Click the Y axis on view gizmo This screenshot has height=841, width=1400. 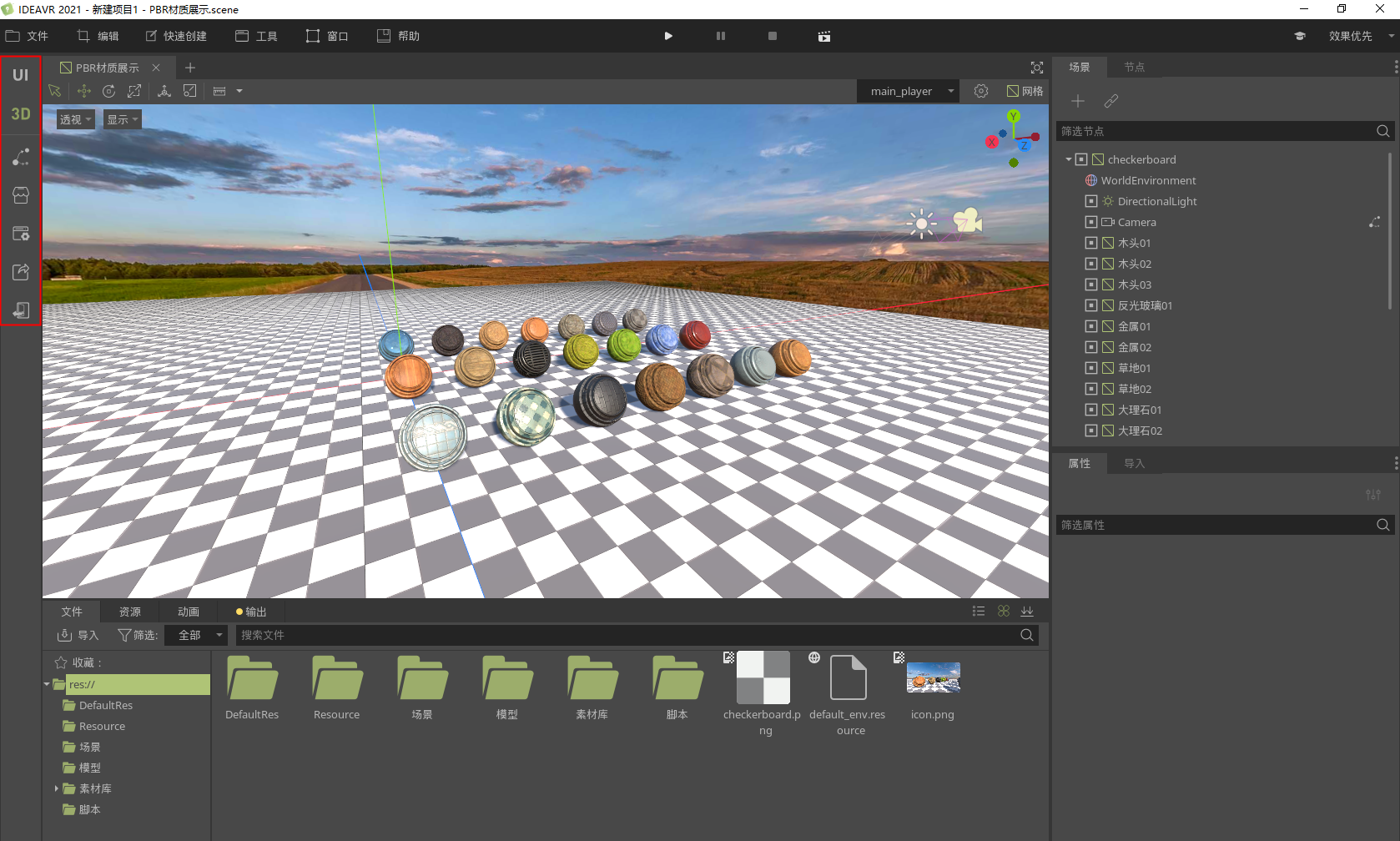pyautogui.click(x=1014, y=116)
